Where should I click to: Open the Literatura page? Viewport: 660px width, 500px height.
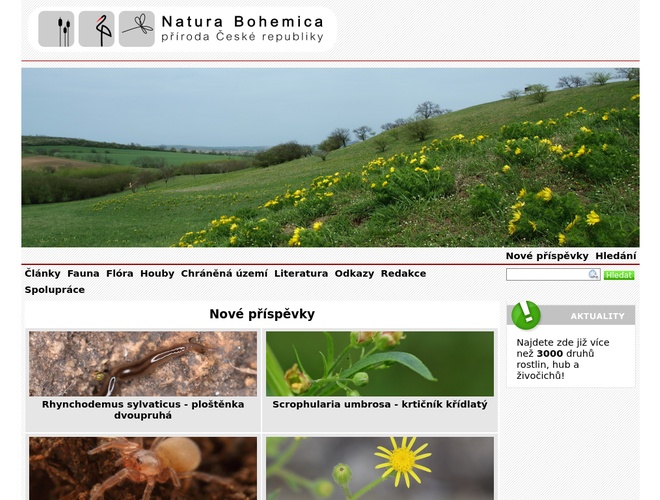point(301,273)
